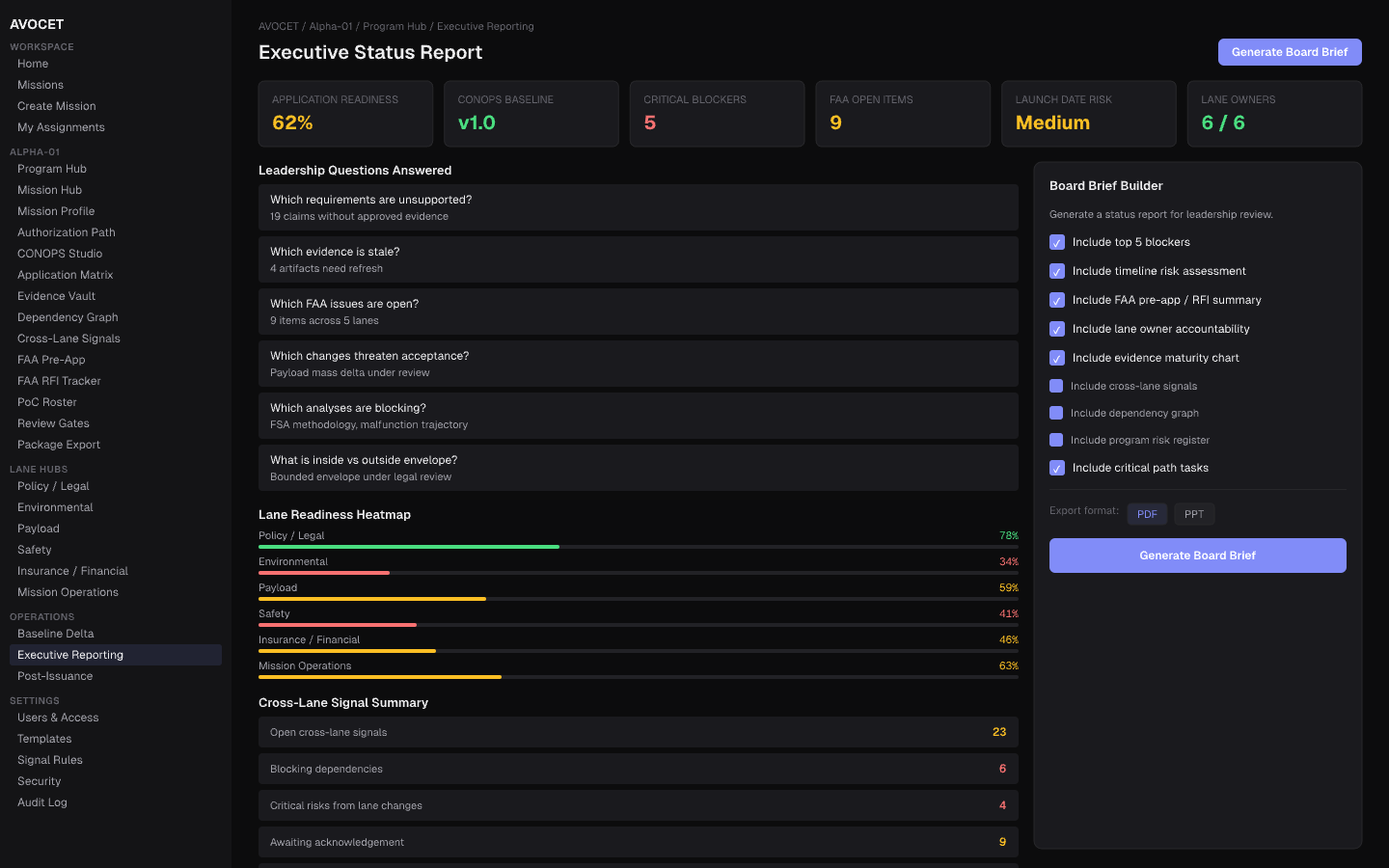Open Cross-Lane Signals in sidebar
Screen dimensions: 1389x868
116,339
